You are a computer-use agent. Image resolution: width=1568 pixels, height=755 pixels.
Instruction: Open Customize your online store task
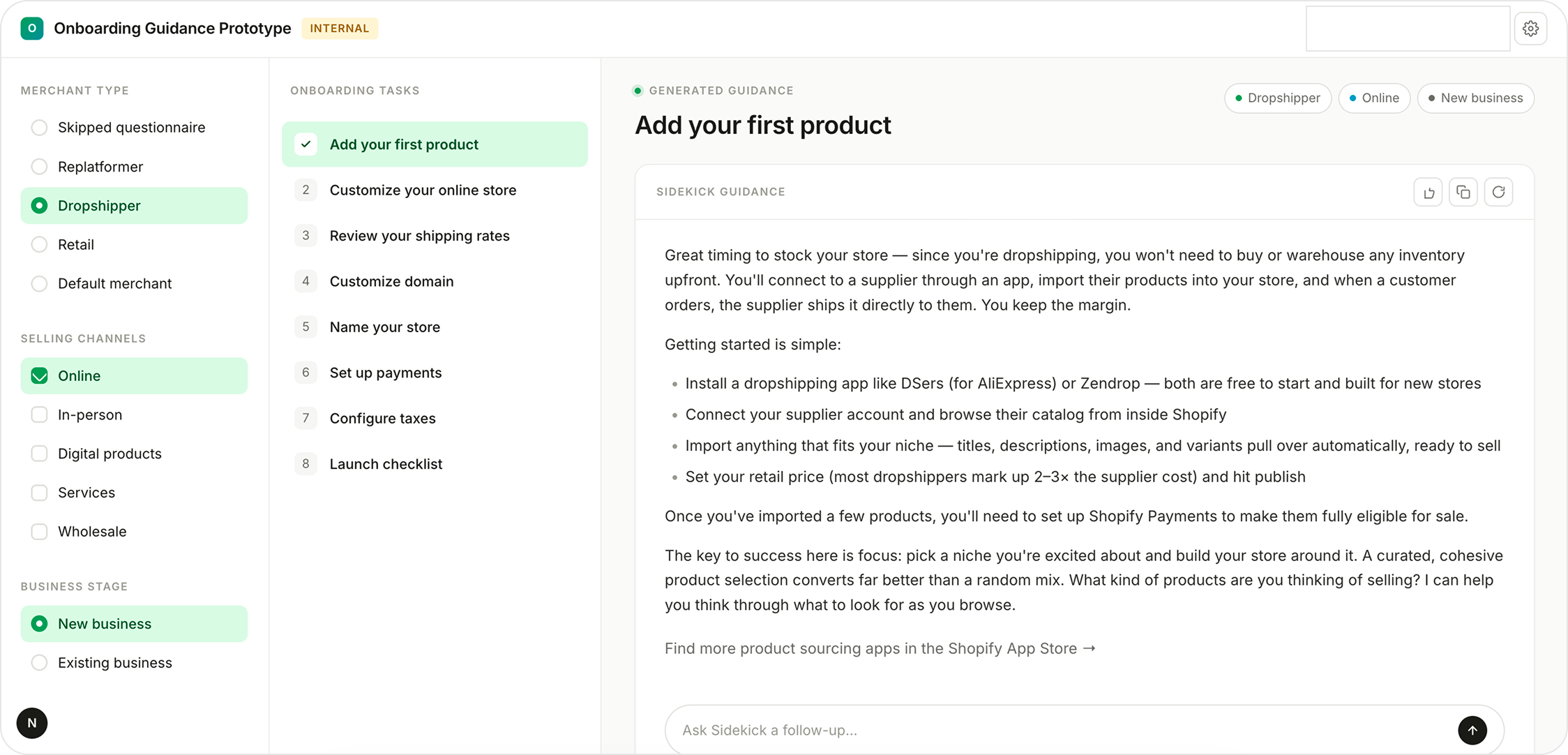pos(435,190)
